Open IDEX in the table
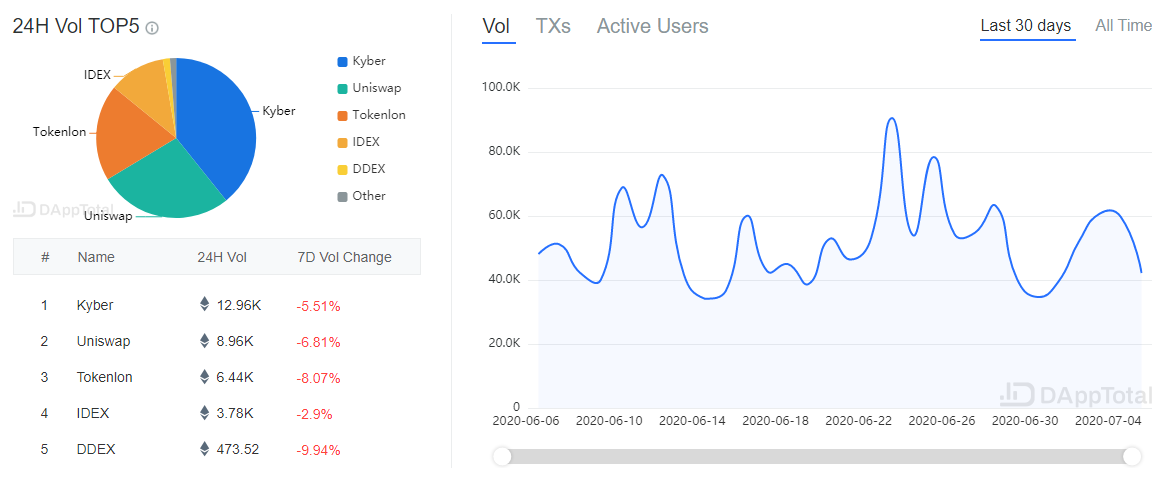 click(x=93, y=412)
